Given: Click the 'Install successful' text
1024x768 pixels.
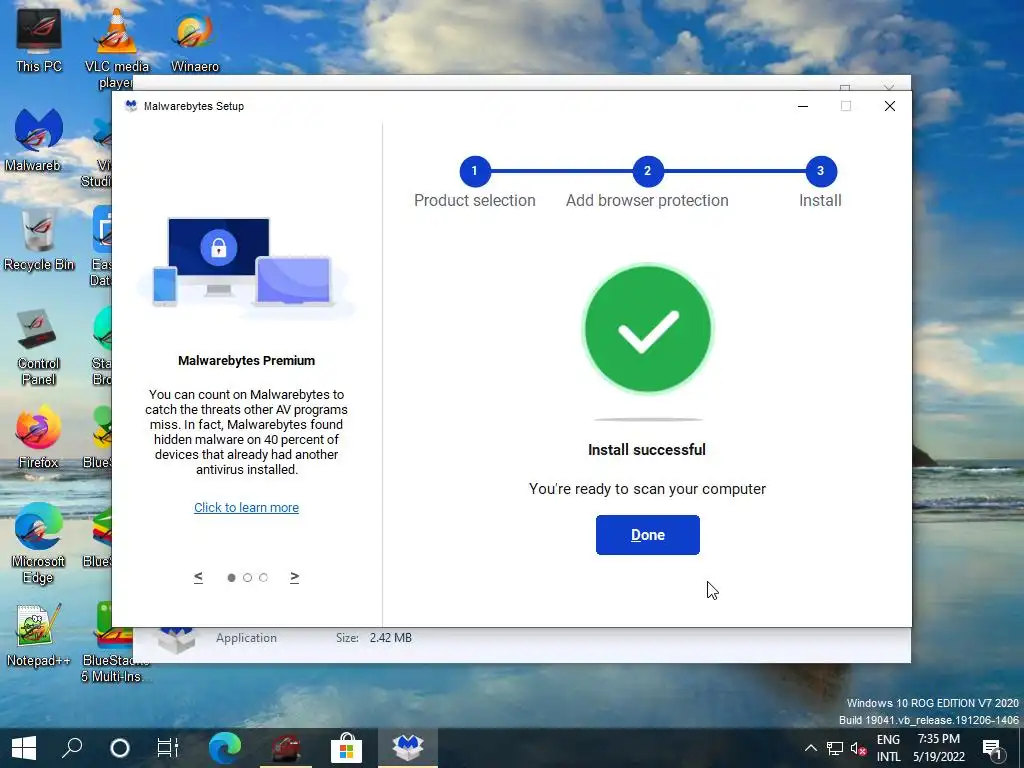Looking at the screenshot, I should (x=647, y=450).
